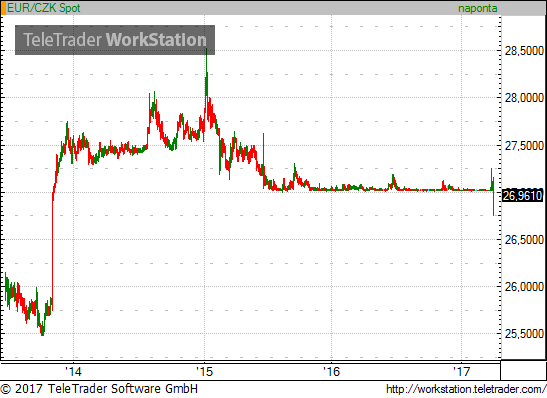This screenshot has height=398, width=547.
Task: Click the TeleTrader Software GmbH copyright text
Action: tap(99, 389)
